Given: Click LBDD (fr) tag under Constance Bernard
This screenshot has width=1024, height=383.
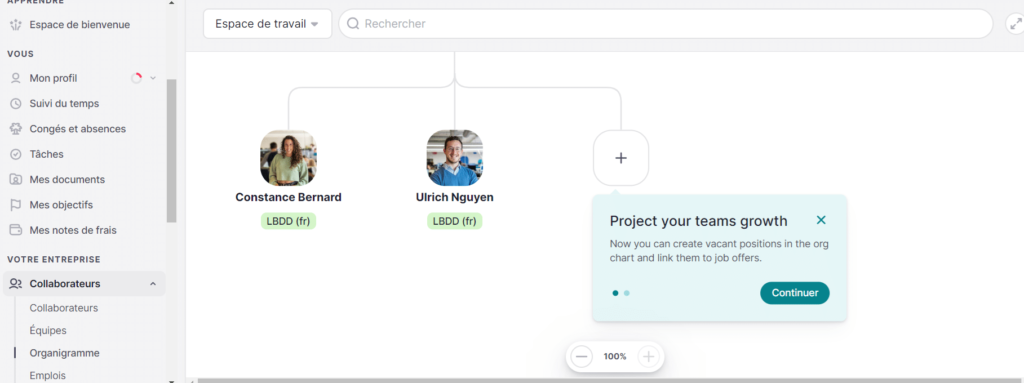Looking at the screenshot, I should click(x=288, y=222).
